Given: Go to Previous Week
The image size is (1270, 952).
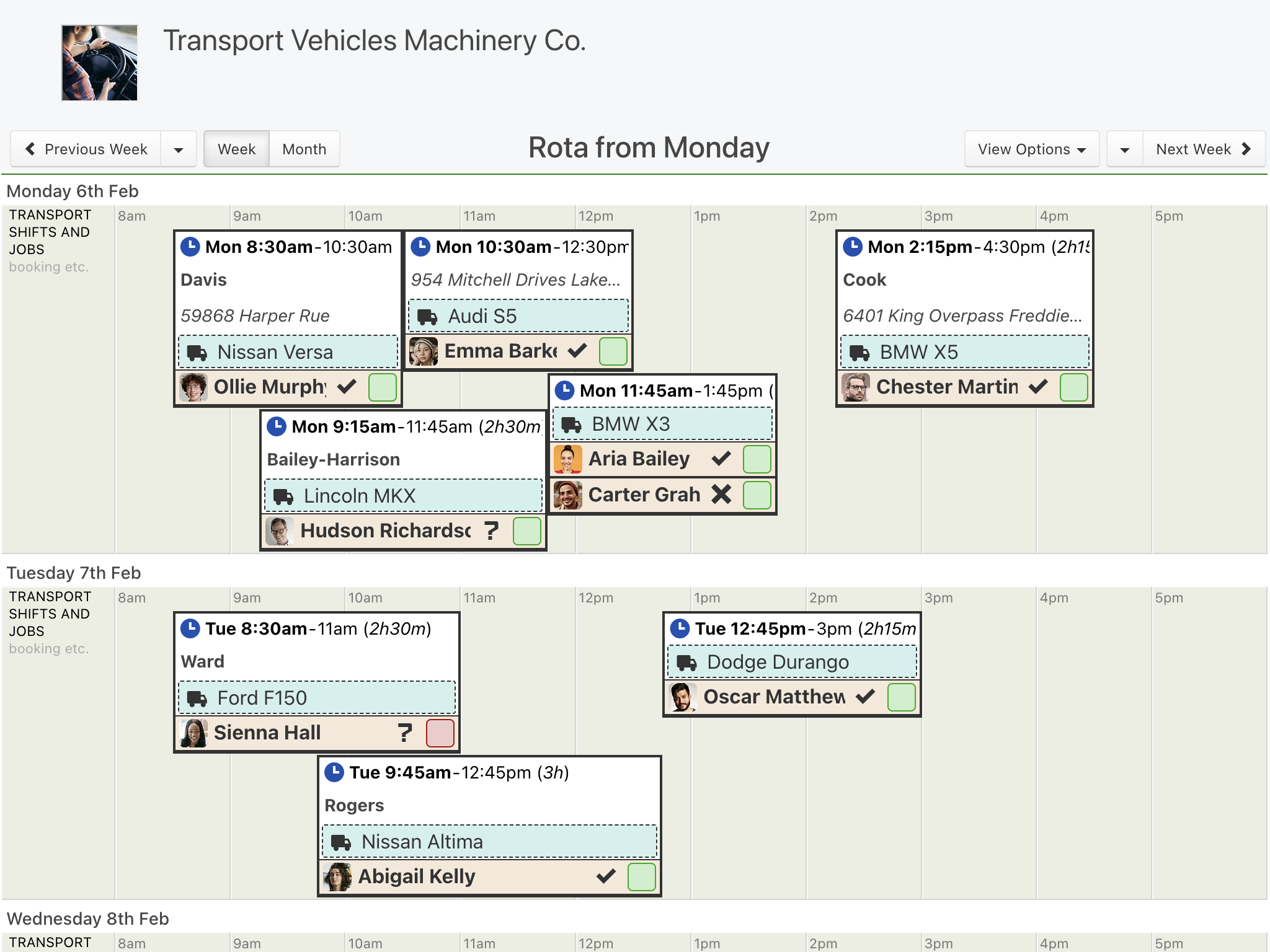Looking at the screenshot, I should pos(86,149).
